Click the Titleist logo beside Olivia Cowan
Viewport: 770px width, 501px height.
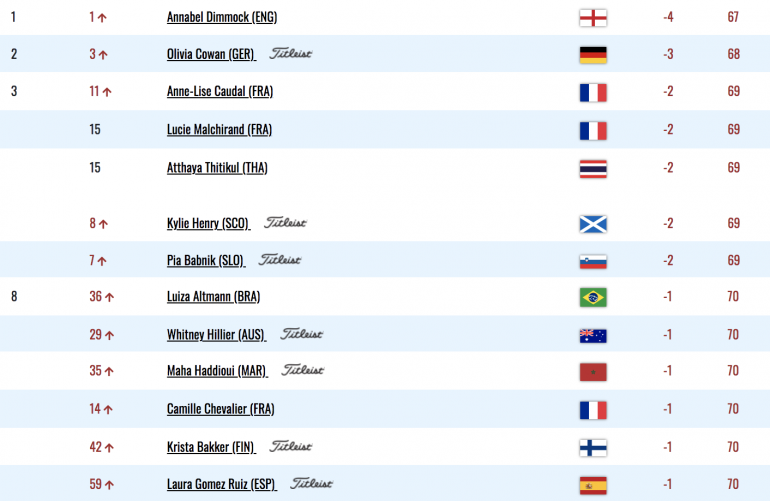tap(291, 53)
